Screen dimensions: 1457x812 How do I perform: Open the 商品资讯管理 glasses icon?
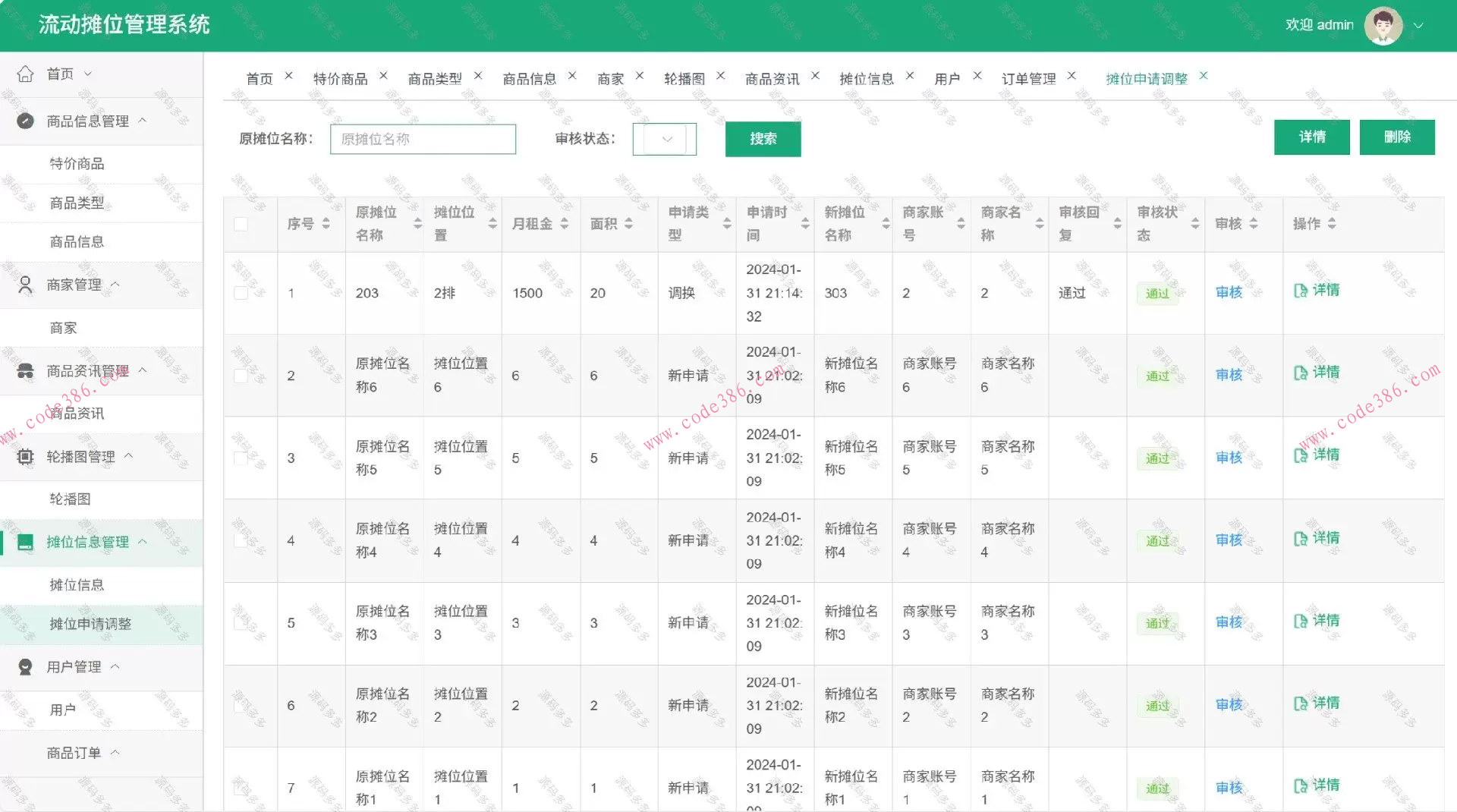click(25, 370)
